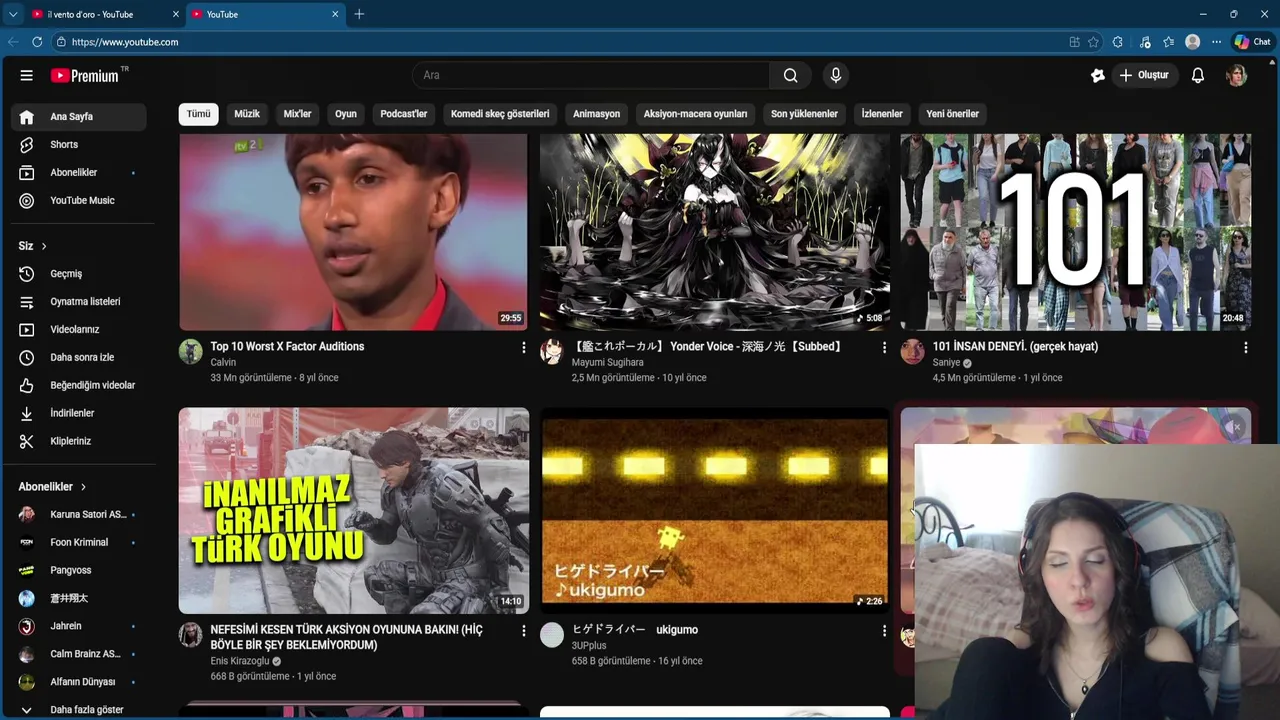Open Beğendiğim videolar list
The width and height of the screenshot is (1280, 720).
79,385
